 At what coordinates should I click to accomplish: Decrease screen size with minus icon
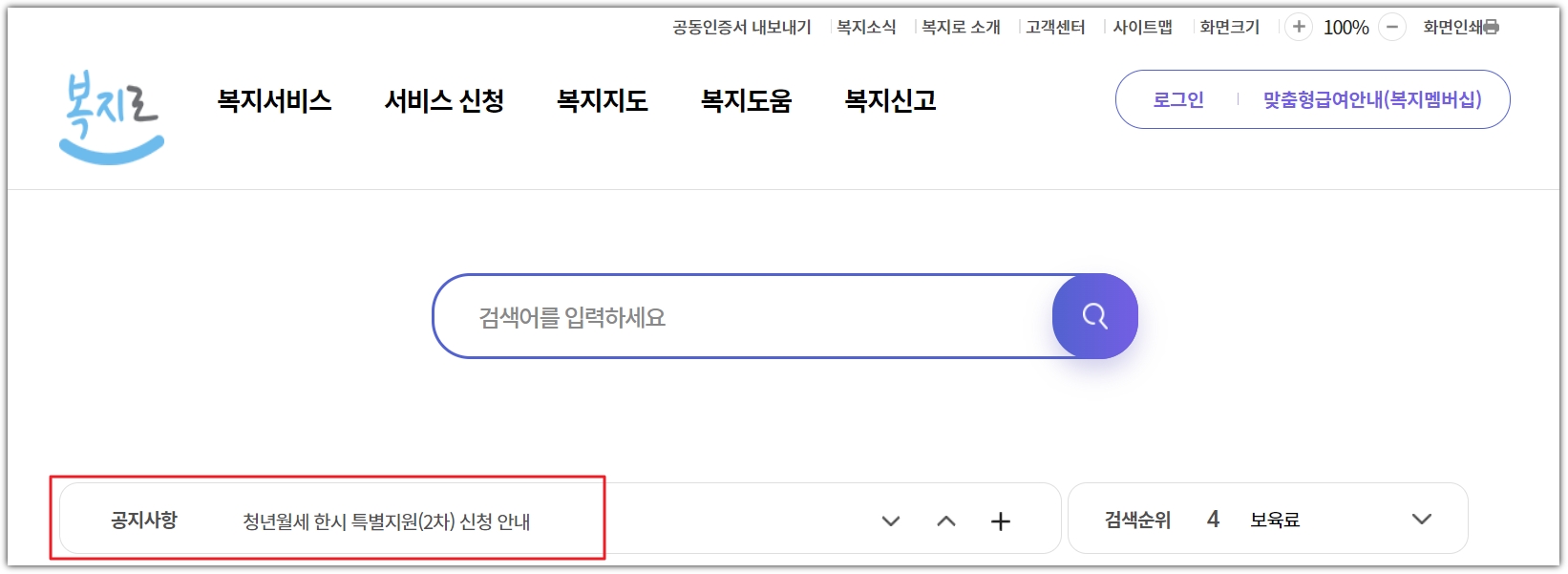point(1392,27)
